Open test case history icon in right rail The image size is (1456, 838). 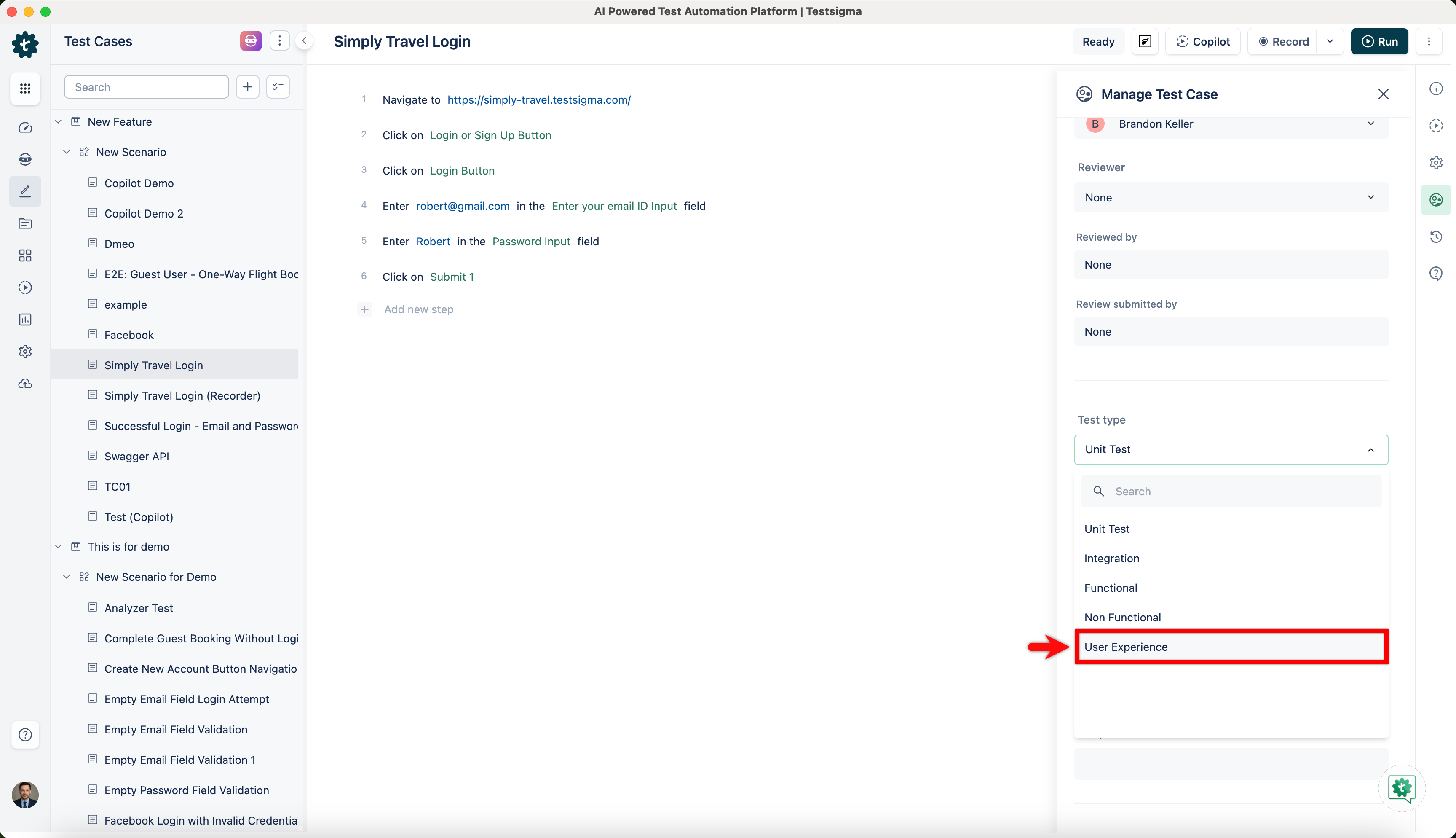(1436, 236)
